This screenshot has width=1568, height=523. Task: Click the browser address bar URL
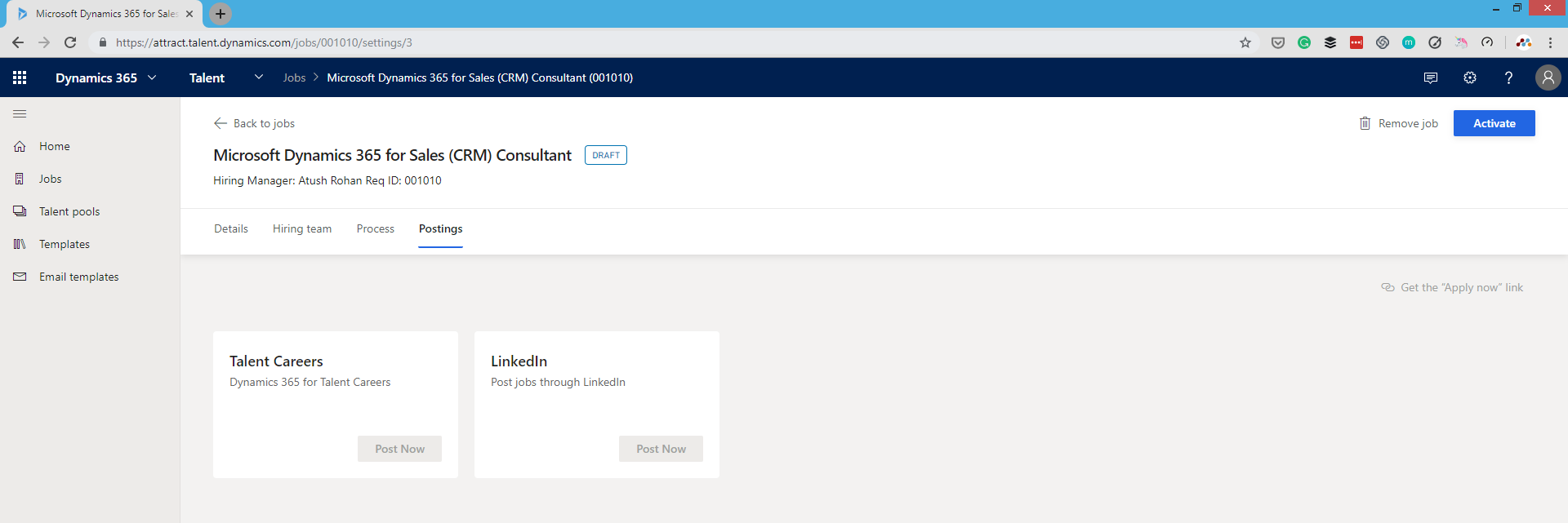[x=264, y=42]
